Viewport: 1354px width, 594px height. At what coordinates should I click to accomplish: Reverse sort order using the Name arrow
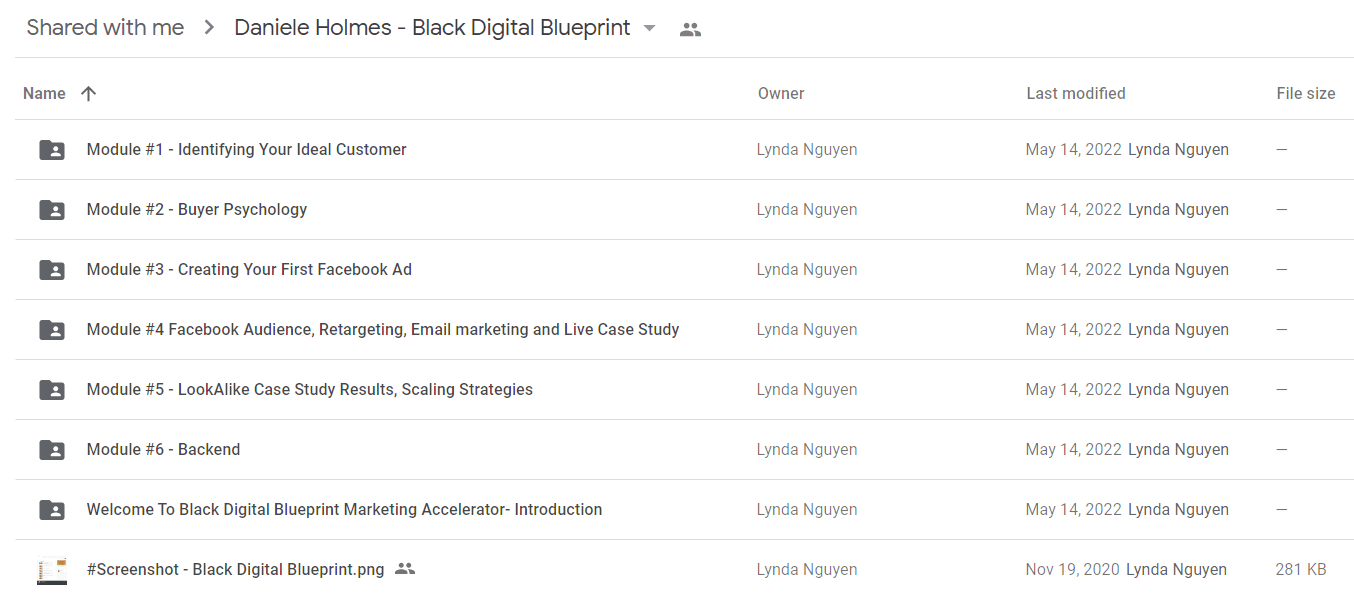(x=88, y=93)
